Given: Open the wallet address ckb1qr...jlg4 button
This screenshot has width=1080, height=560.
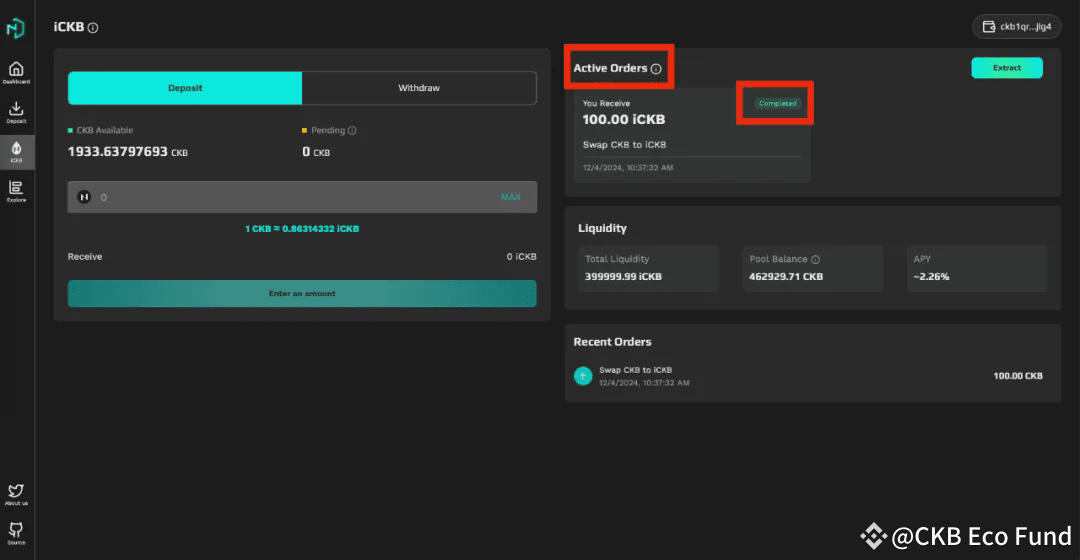Looking at the screenshot, I should (1017, 27).
